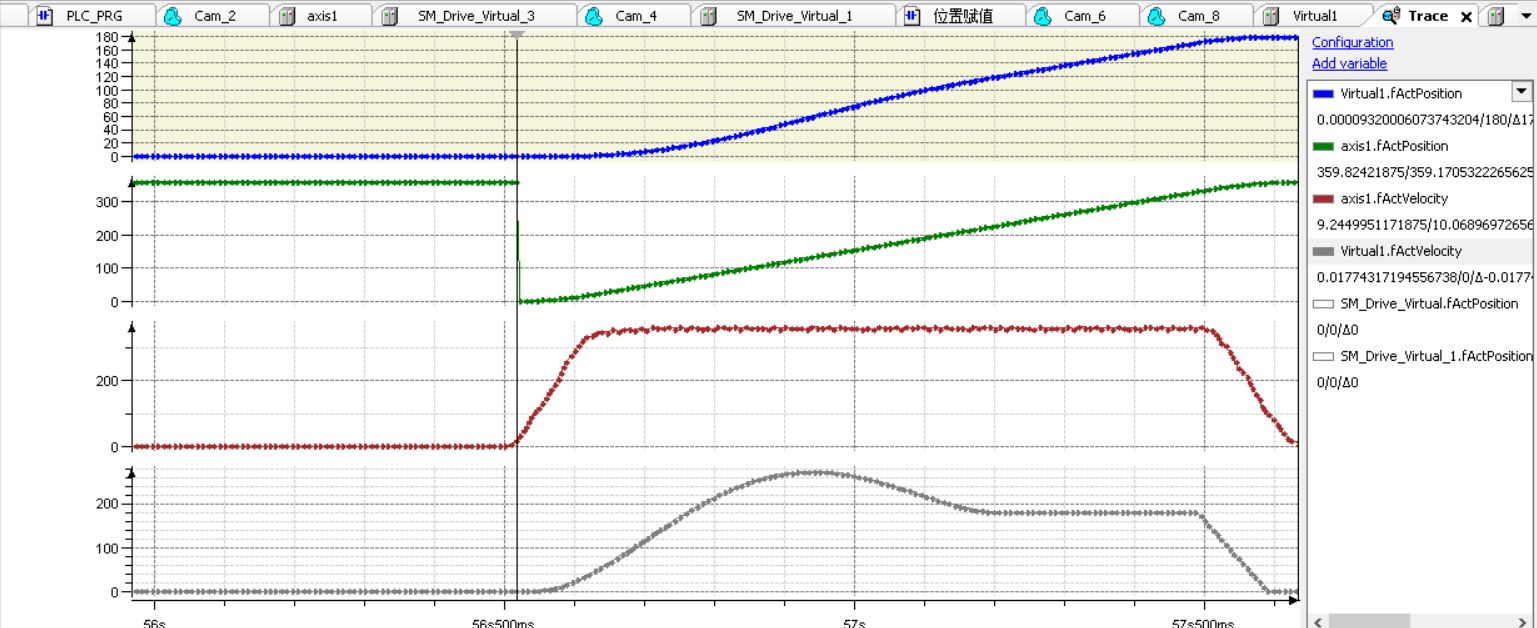Activate the Trace tab
Viewport: 1537px width, 628px height.
pos(1427,16)
